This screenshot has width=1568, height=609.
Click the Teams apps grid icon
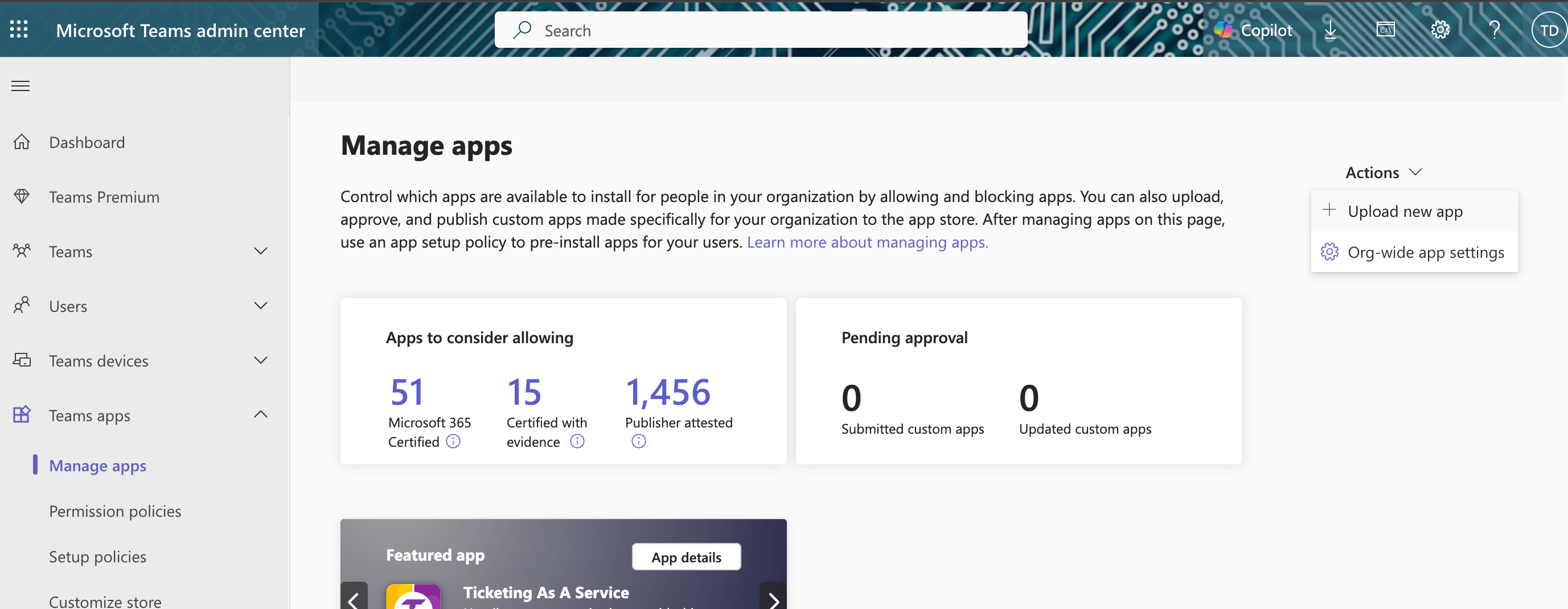[22, 414]
